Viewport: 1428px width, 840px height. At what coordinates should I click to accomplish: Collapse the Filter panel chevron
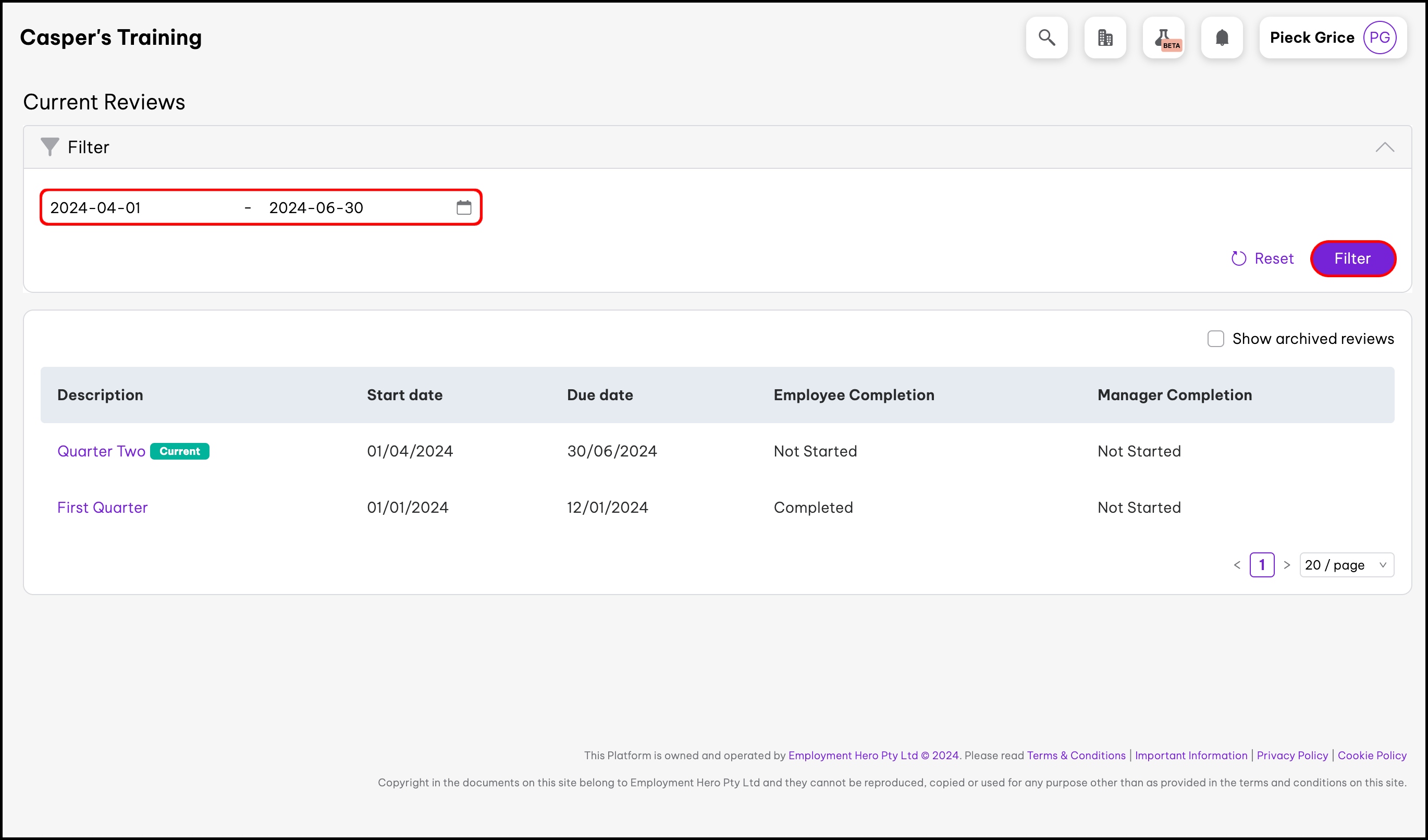[x=1384, y=147]
